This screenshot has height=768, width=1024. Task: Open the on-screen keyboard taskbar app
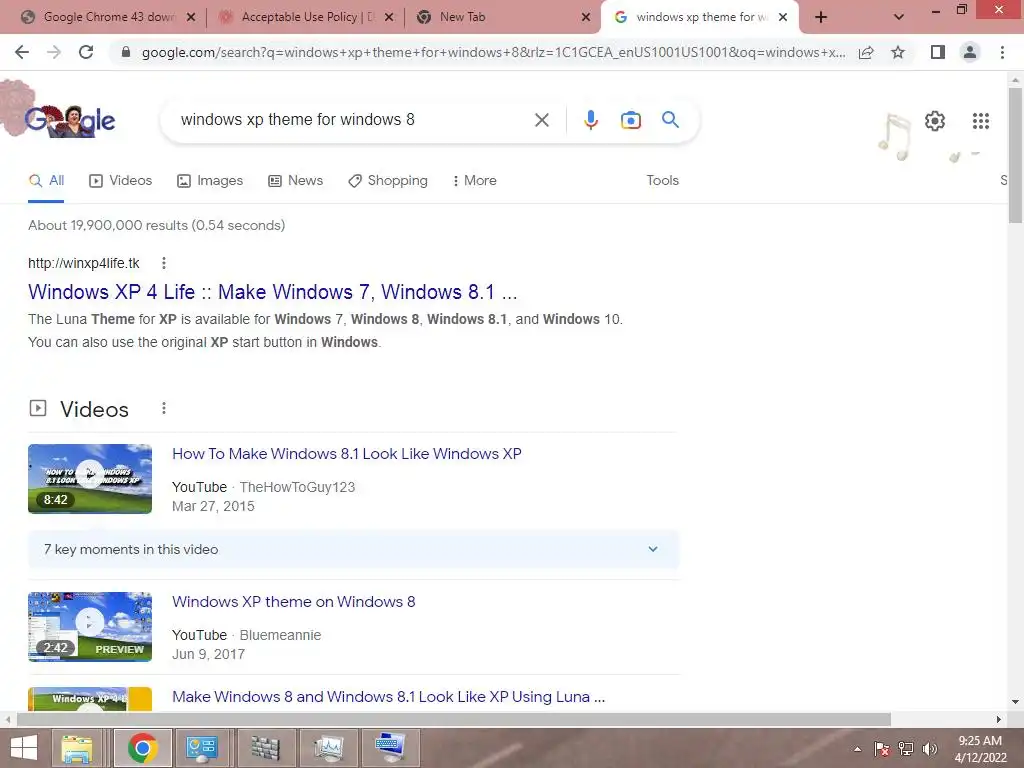[x=390, y=748]
